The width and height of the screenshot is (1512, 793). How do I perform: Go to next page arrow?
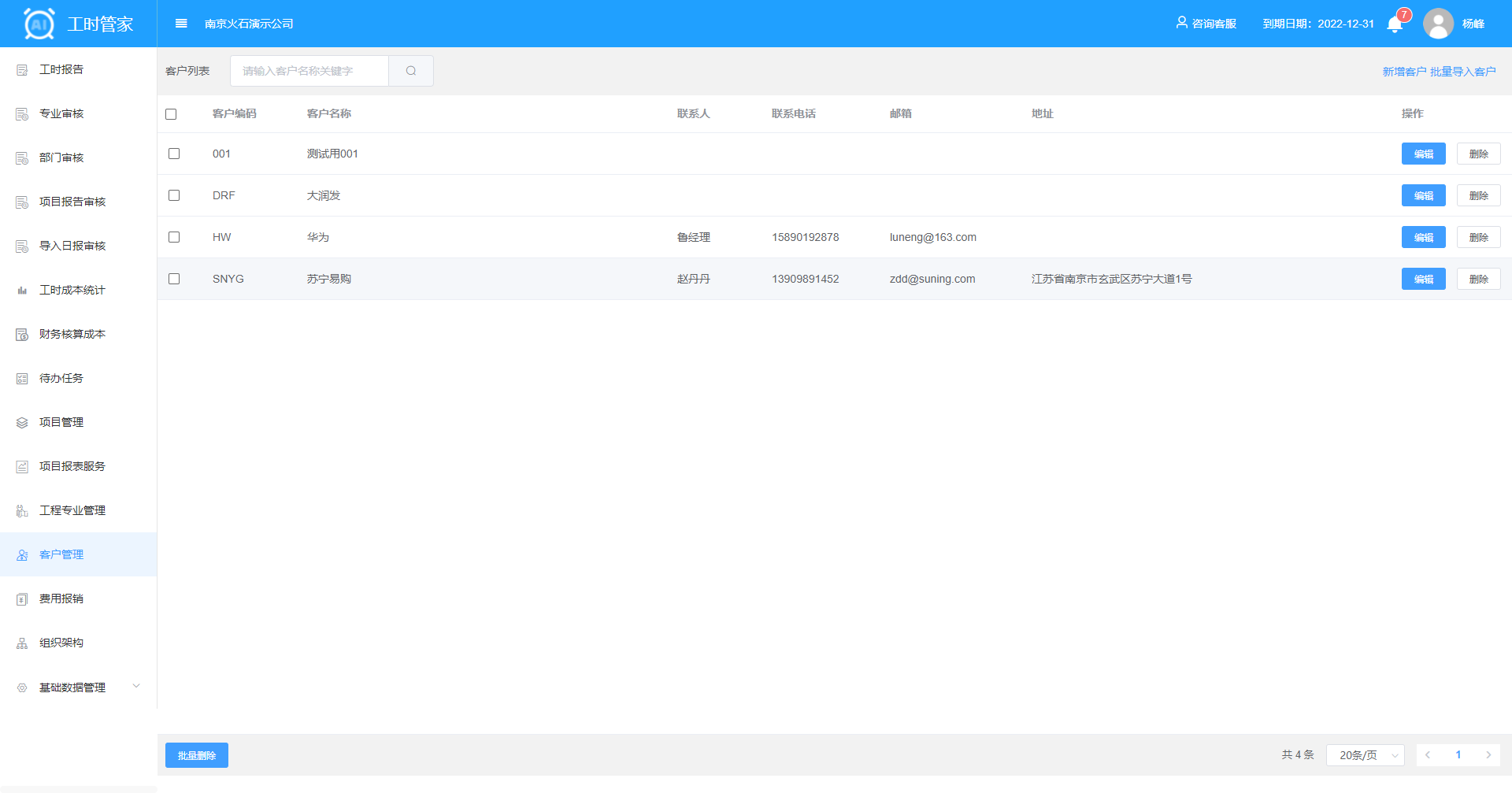pos(1488,755)
